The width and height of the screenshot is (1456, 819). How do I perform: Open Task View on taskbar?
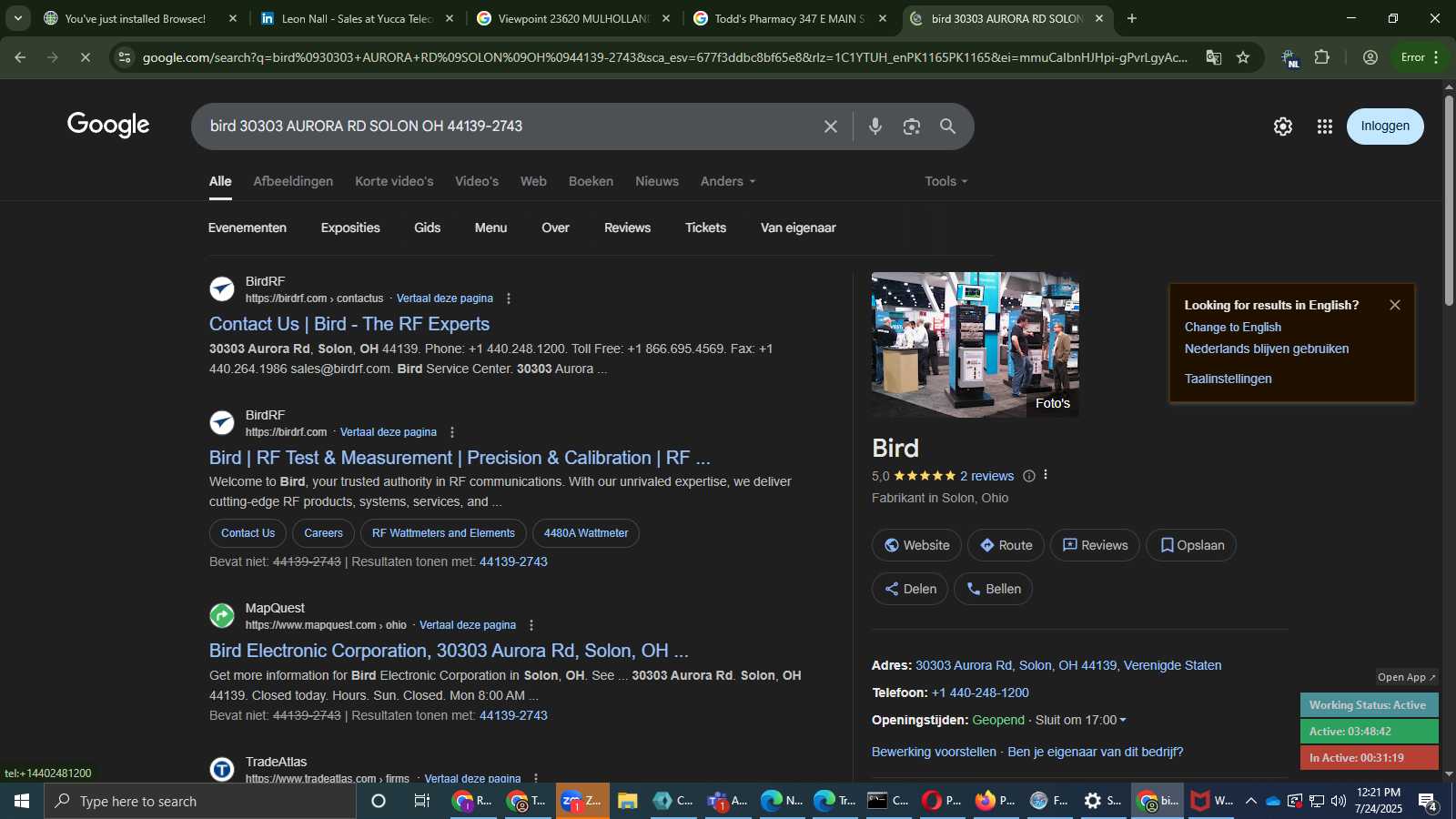(x=422, y=801)
